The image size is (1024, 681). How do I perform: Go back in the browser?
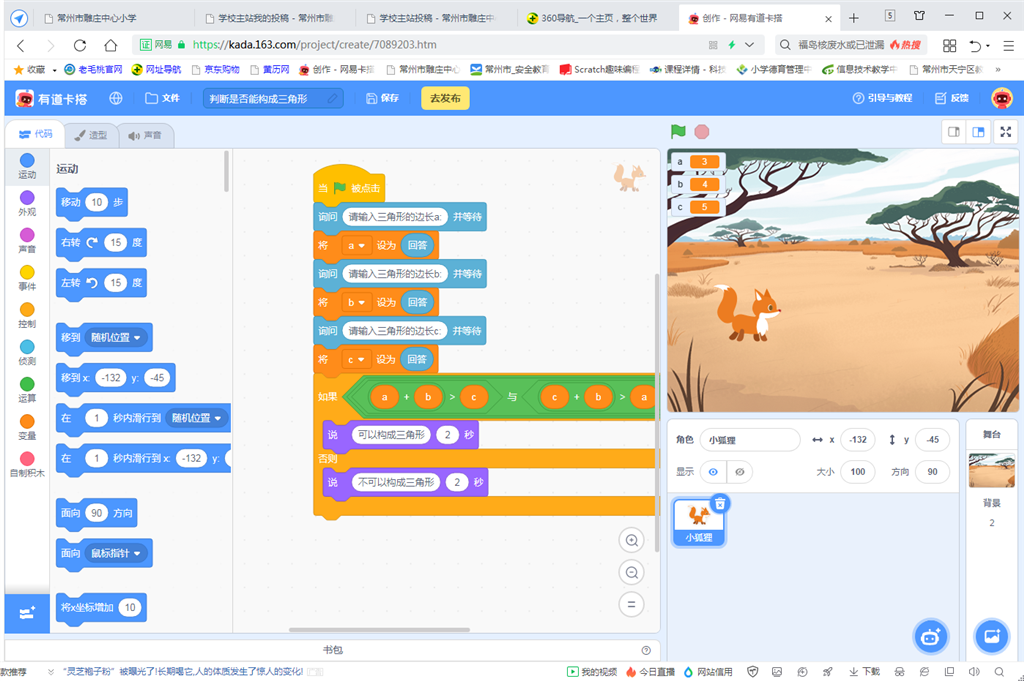(x=21, y=45)
